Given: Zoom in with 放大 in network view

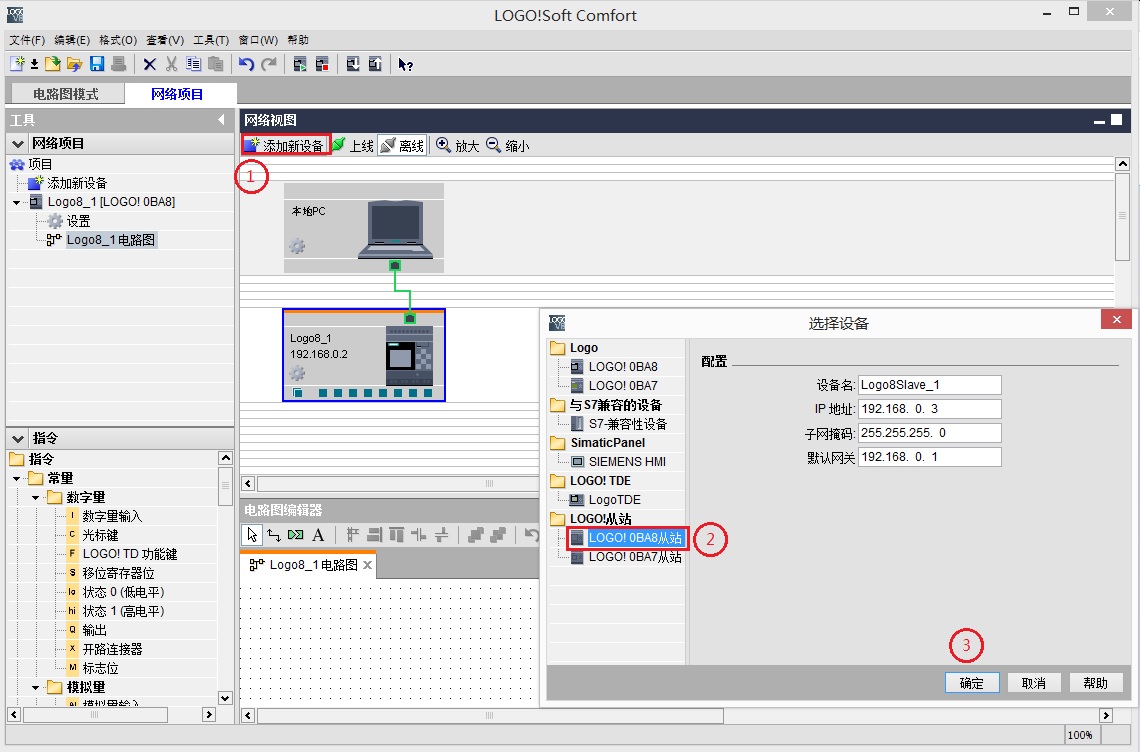Looking at the screenshot, I should click(x=457, y=145).
